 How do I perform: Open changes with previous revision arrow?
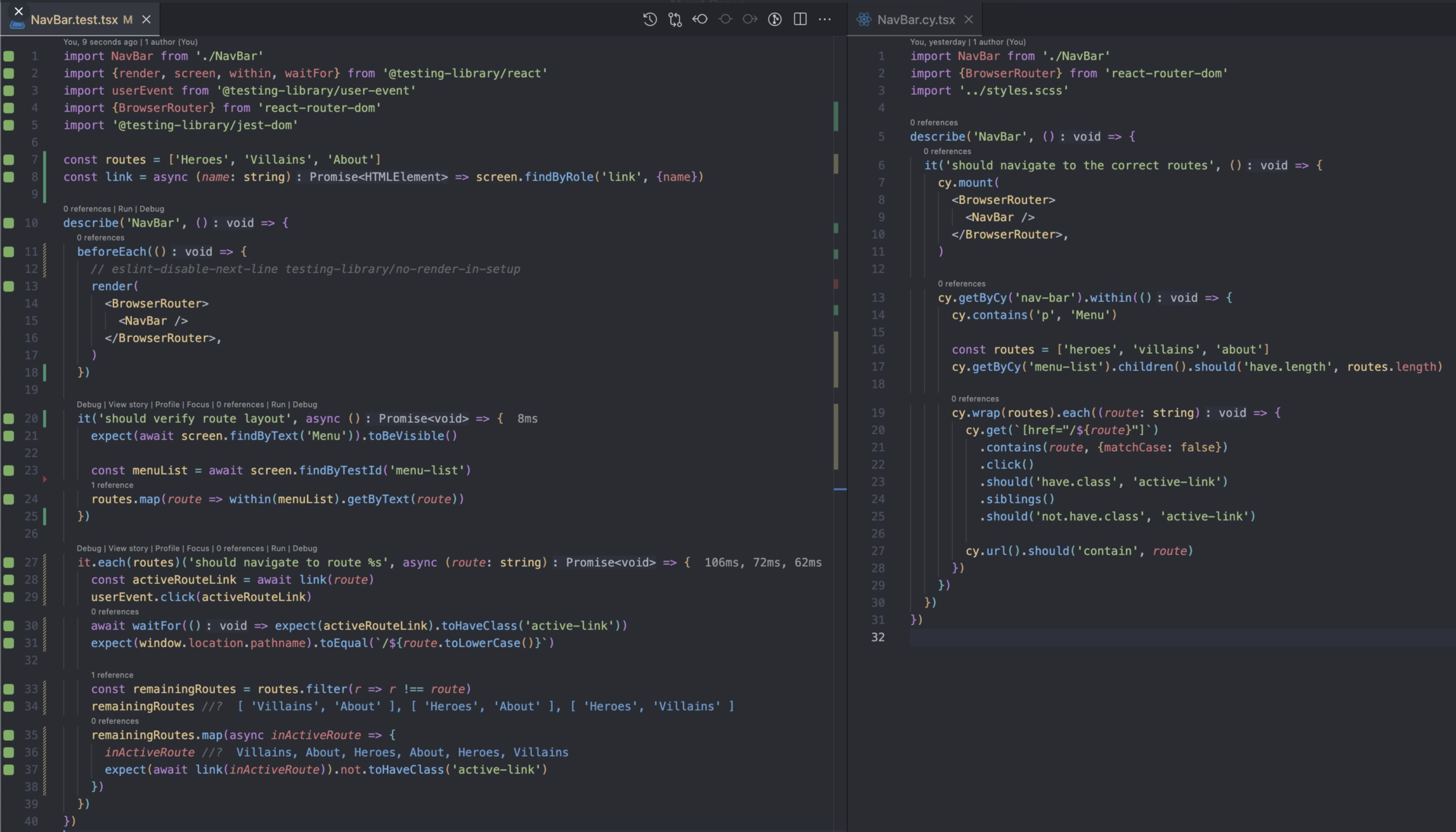[x=700, y=19]
